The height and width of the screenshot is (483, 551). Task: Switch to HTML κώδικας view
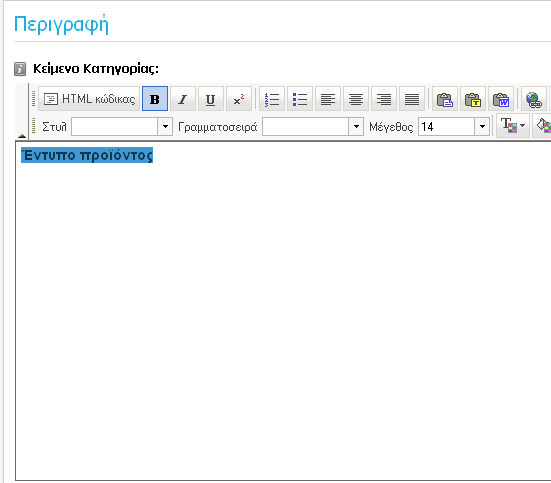pos(89,99)
